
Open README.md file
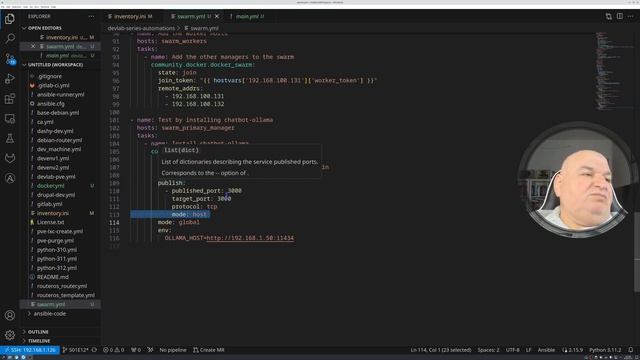pyautogui.click(x=53, y=277)
